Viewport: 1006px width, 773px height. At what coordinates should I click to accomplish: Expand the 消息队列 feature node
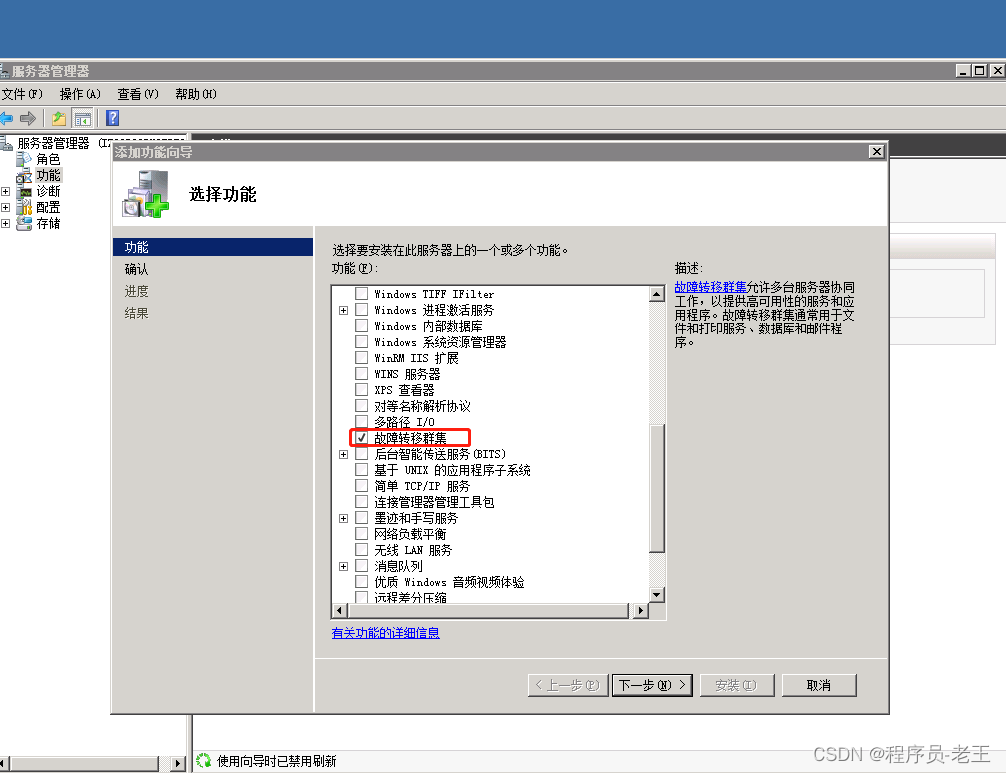(x=344, y=566)
